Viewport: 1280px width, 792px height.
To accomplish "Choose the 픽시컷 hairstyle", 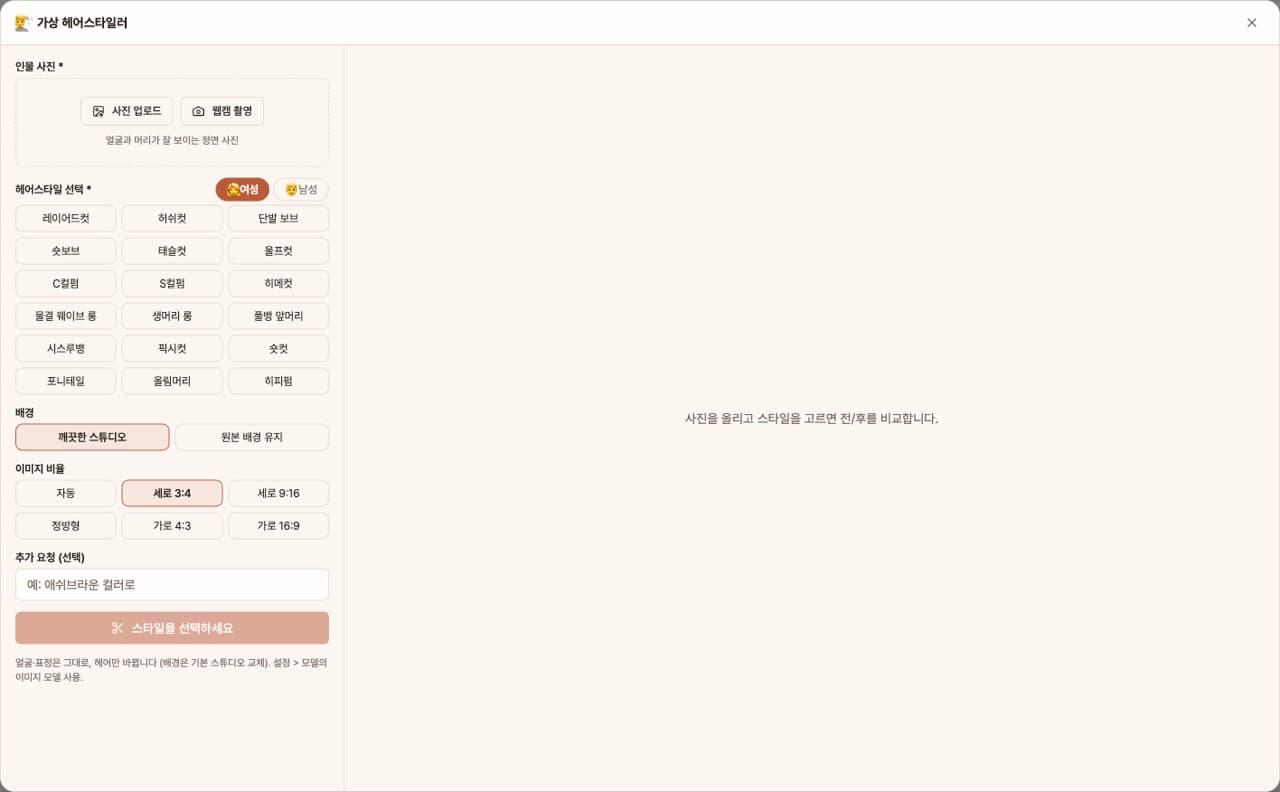I will pyautogui.click(x=172, y=348).
